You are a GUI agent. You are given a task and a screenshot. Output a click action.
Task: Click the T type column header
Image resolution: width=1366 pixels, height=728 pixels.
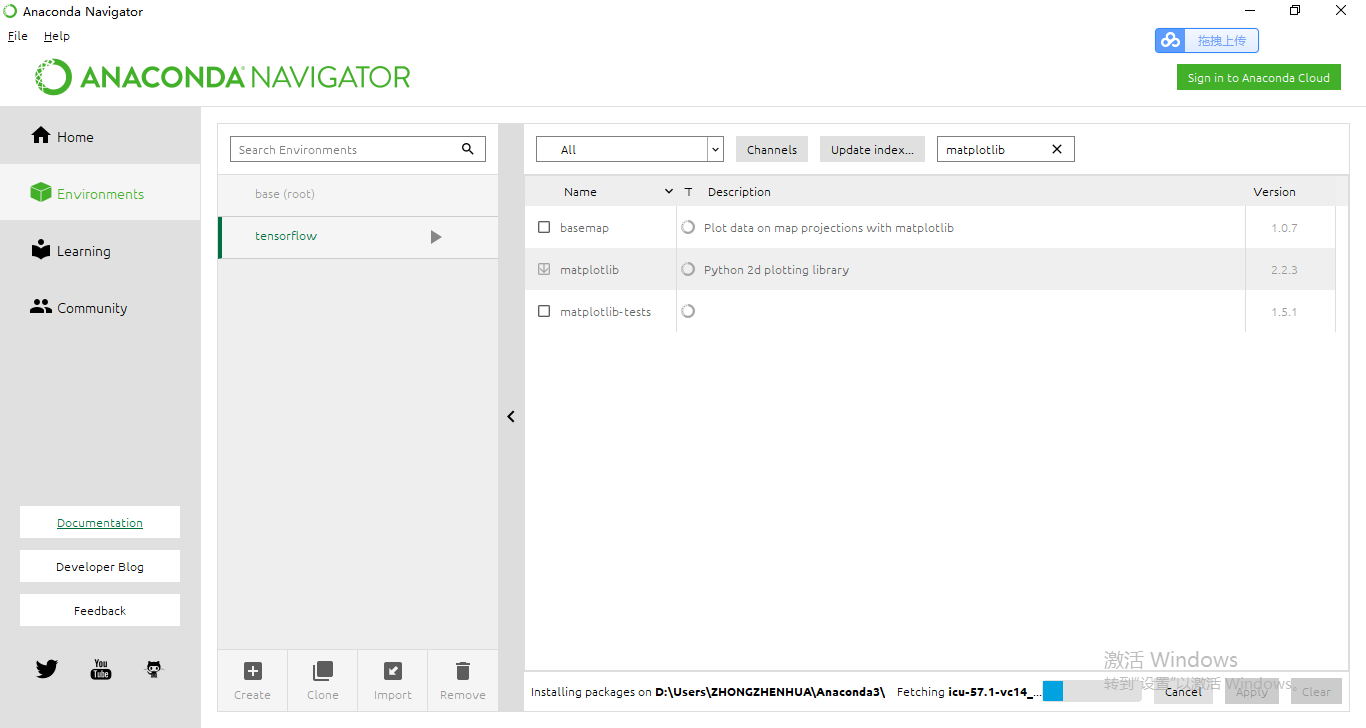pyautogui.click(x=688, y=192)
